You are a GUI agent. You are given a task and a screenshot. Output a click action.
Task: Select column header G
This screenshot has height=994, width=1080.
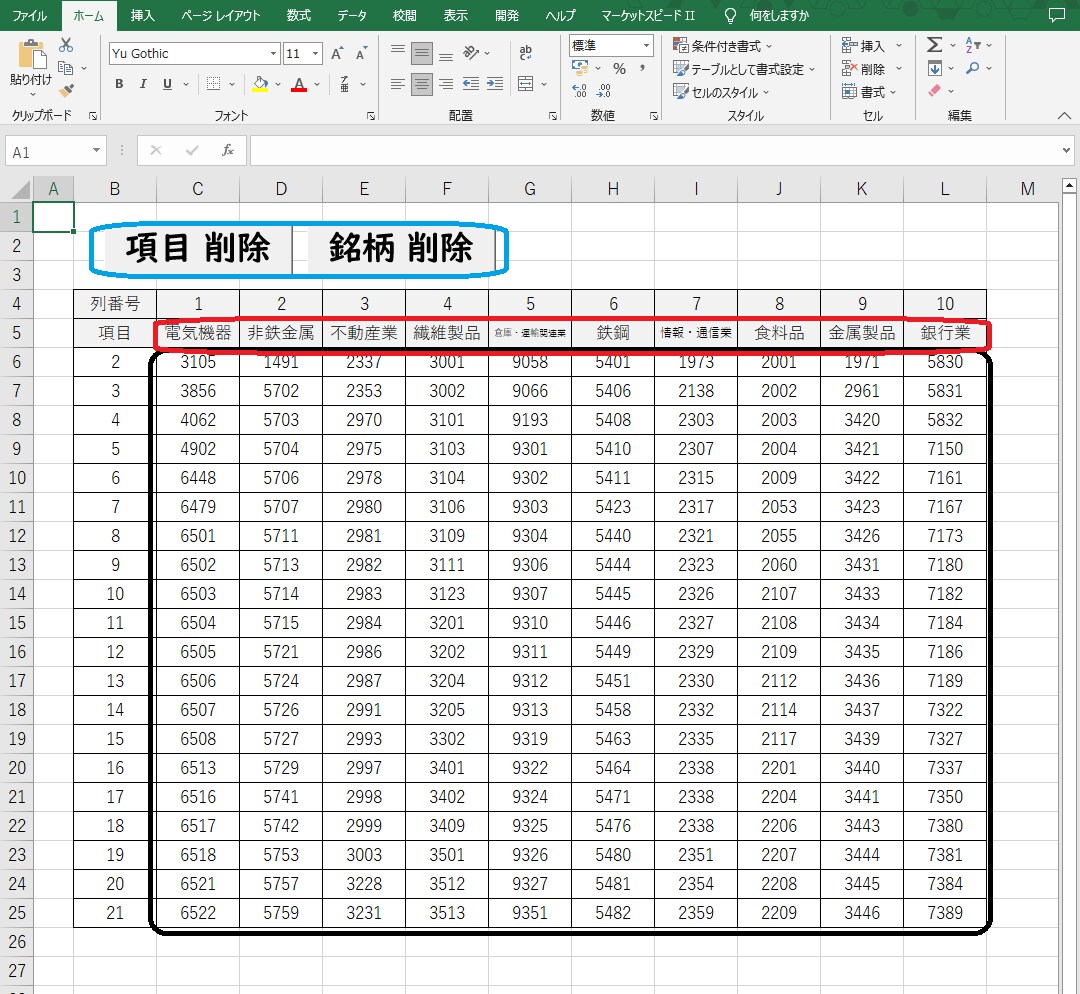click(530, 189)
